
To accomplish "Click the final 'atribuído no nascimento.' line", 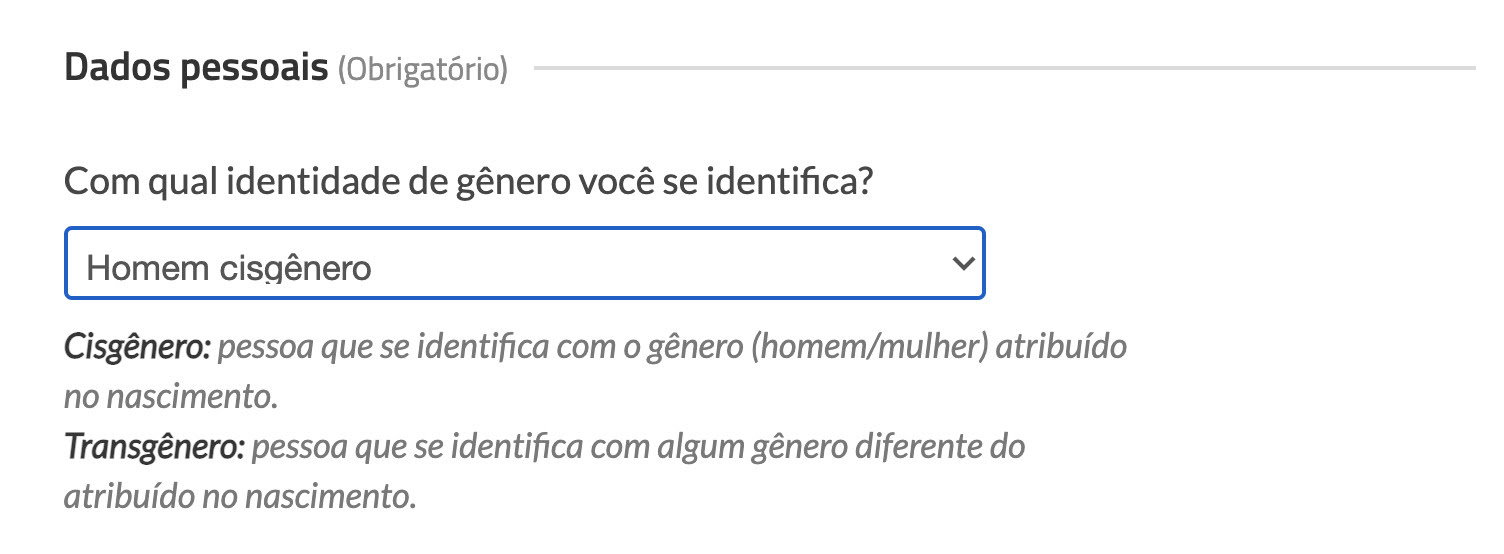I will pos(240,495).
